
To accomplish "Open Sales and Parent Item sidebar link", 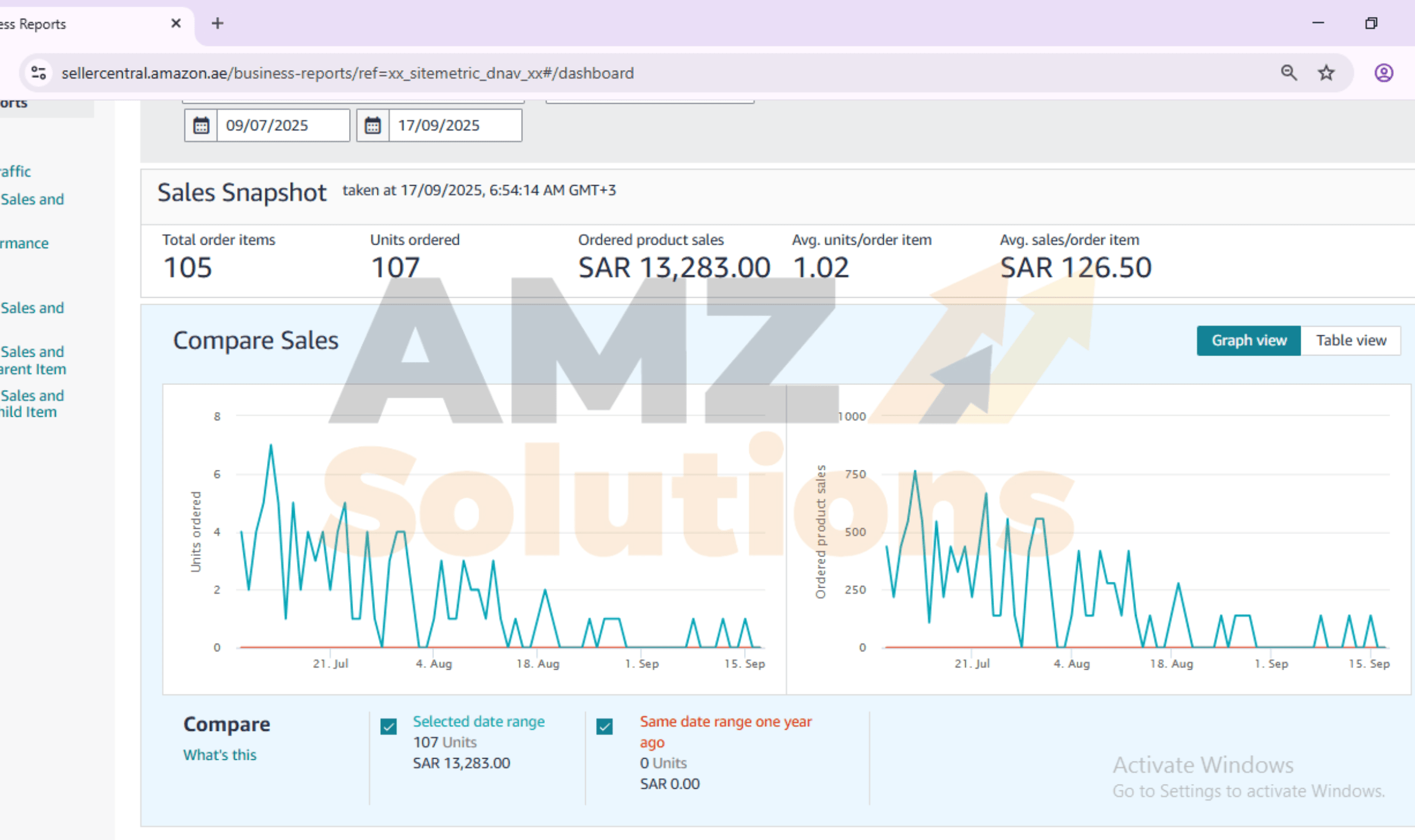I will 32,360.
